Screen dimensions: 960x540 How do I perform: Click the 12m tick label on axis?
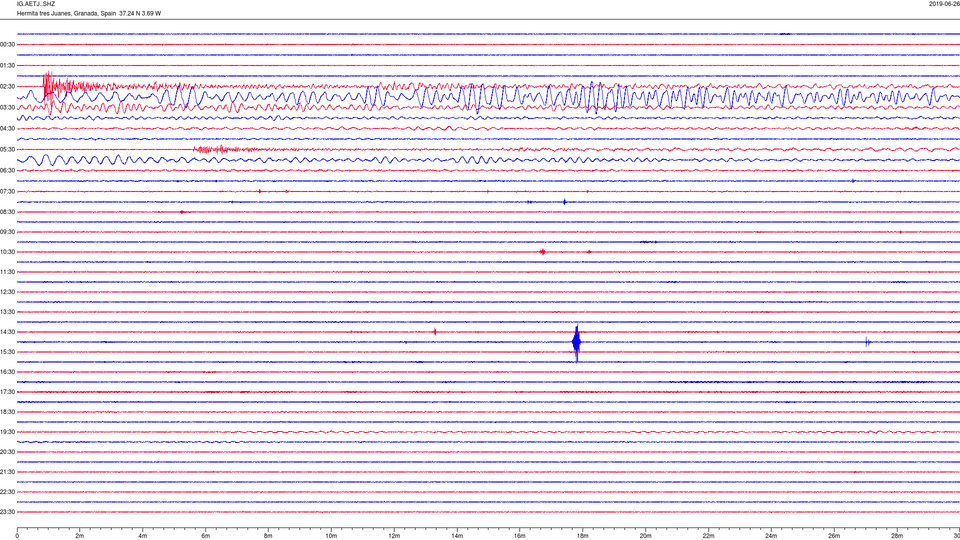click(x=394, y=536)
